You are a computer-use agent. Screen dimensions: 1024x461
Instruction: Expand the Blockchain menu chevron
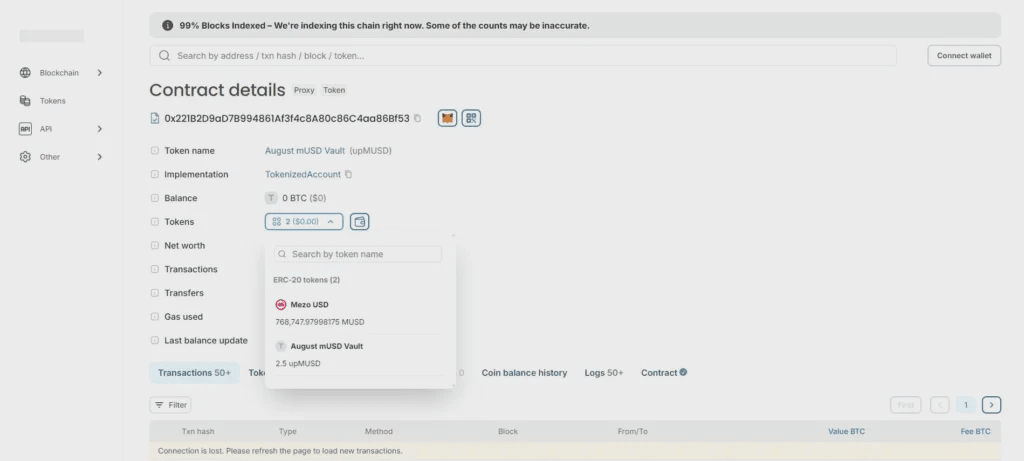pyautogui.click(x=99, y=72)
